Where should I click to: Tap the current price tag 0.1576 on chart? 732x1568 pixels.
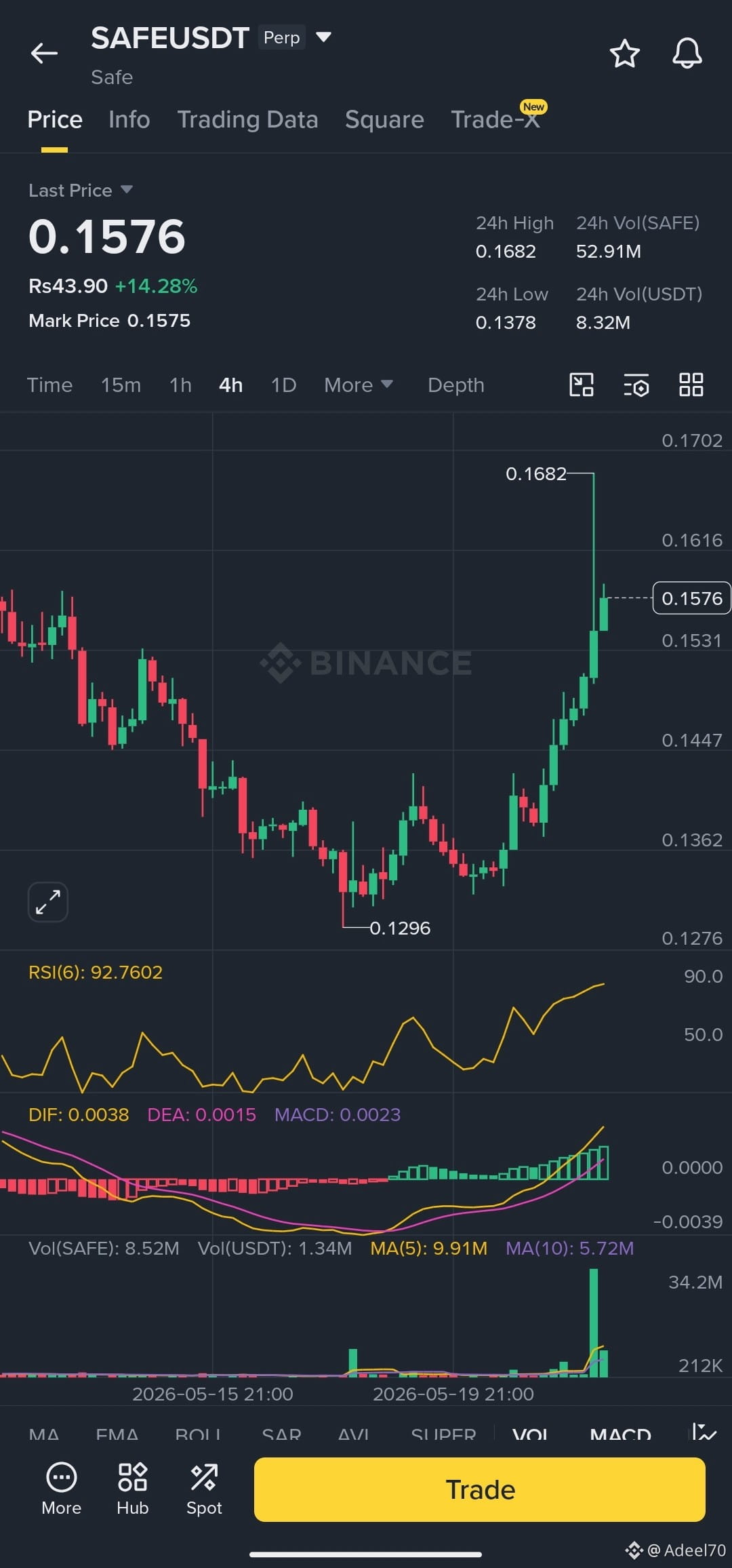(692, 598)
